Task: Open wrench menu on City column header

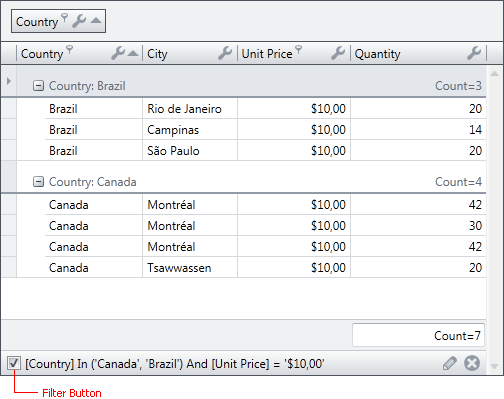Action: click(x=225, y=53)
